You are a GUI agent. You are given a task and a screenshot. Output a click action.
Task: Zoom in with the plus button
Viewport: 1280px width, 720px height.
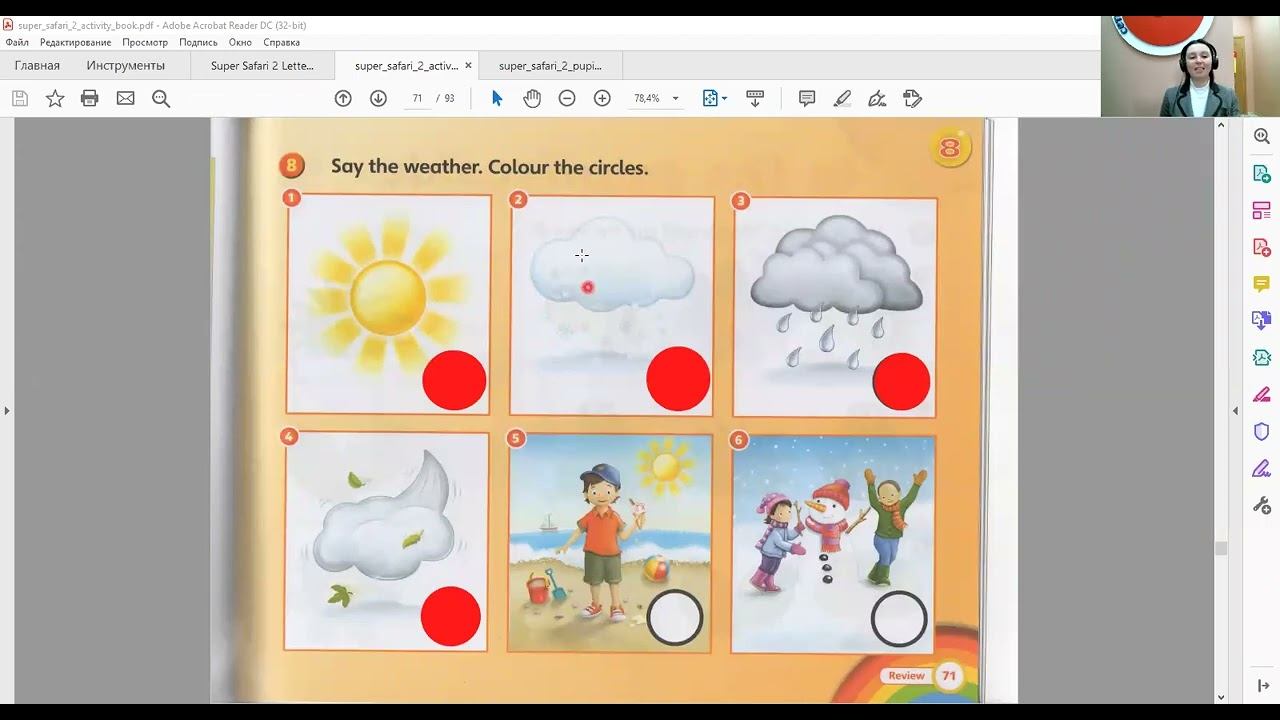point(602,98)
